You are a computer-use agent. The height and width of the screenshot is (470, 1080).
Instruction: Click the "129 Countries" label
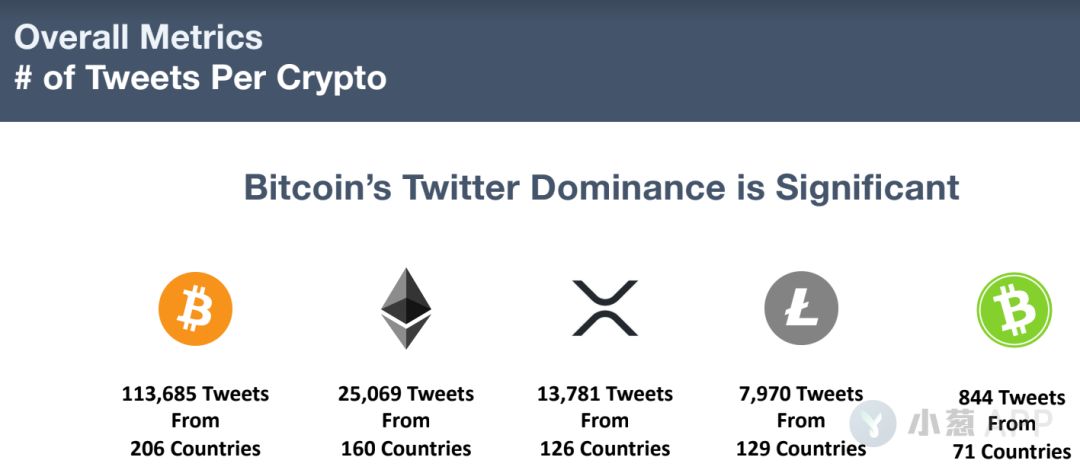[x=800, y=449]
